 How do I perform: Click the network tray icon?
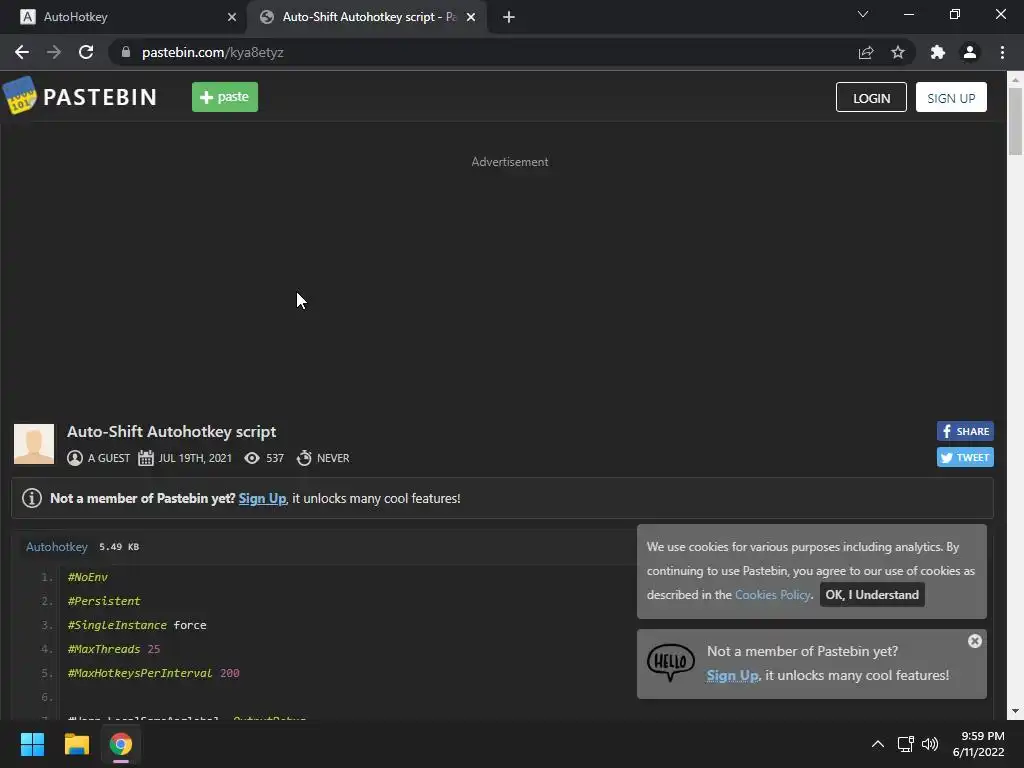point(905,744)
